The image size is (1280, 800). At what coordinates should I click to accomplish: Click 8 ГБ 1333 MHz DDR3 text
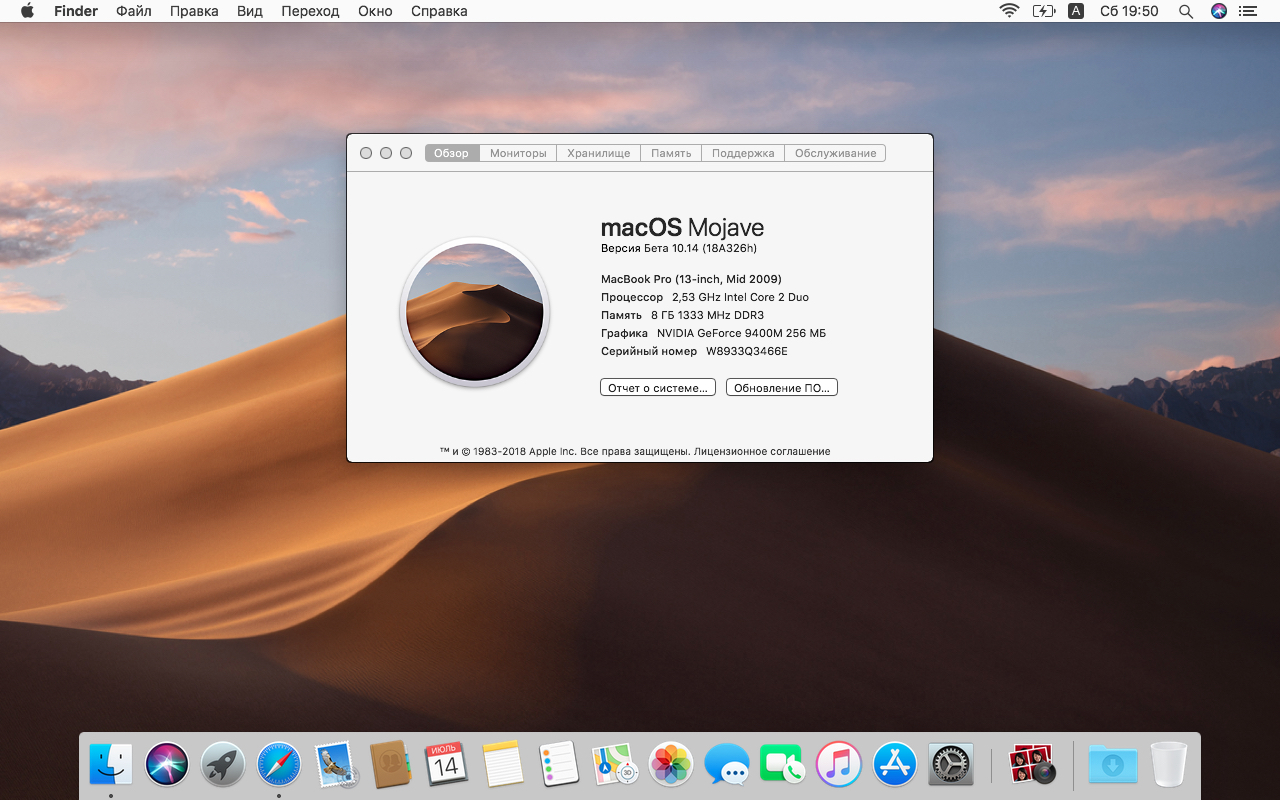707,315
